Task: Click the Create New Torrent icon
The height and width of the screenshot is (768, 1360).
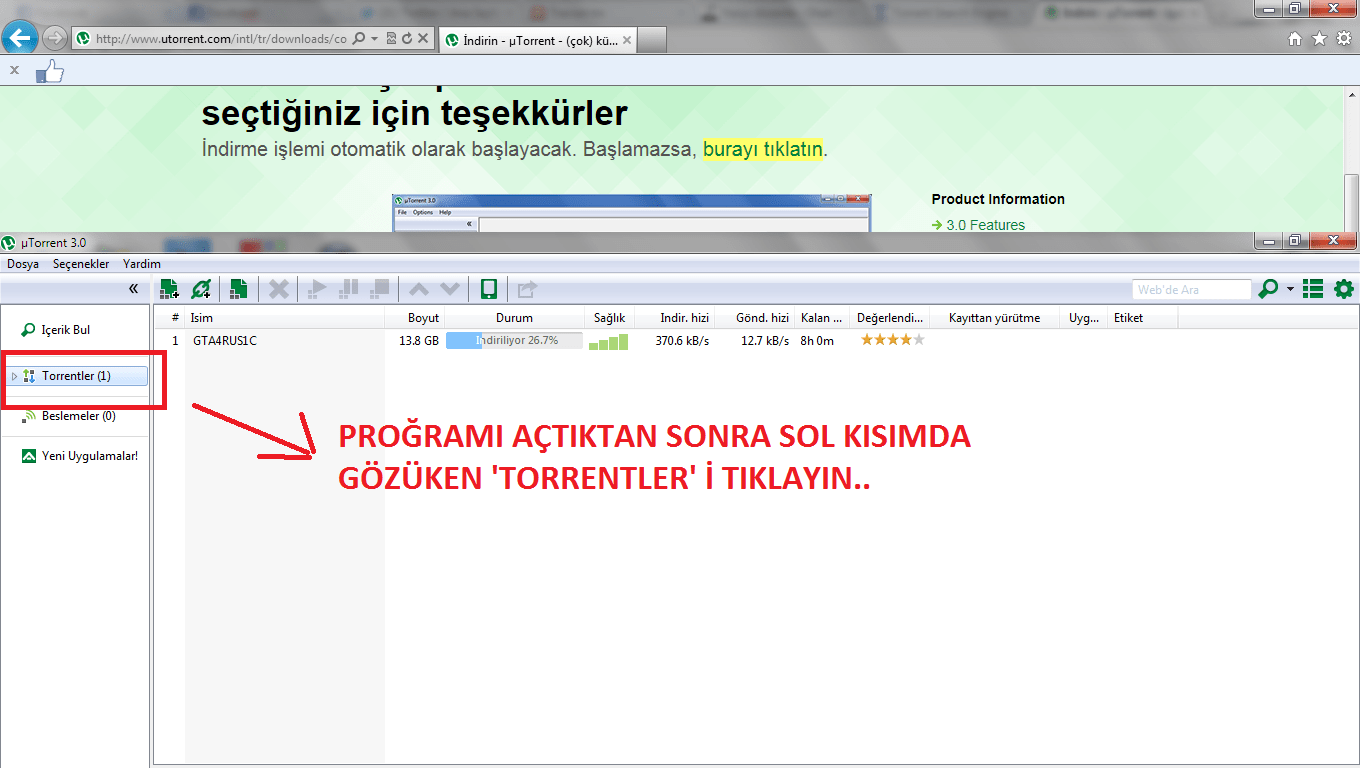Action: [238, 289]
